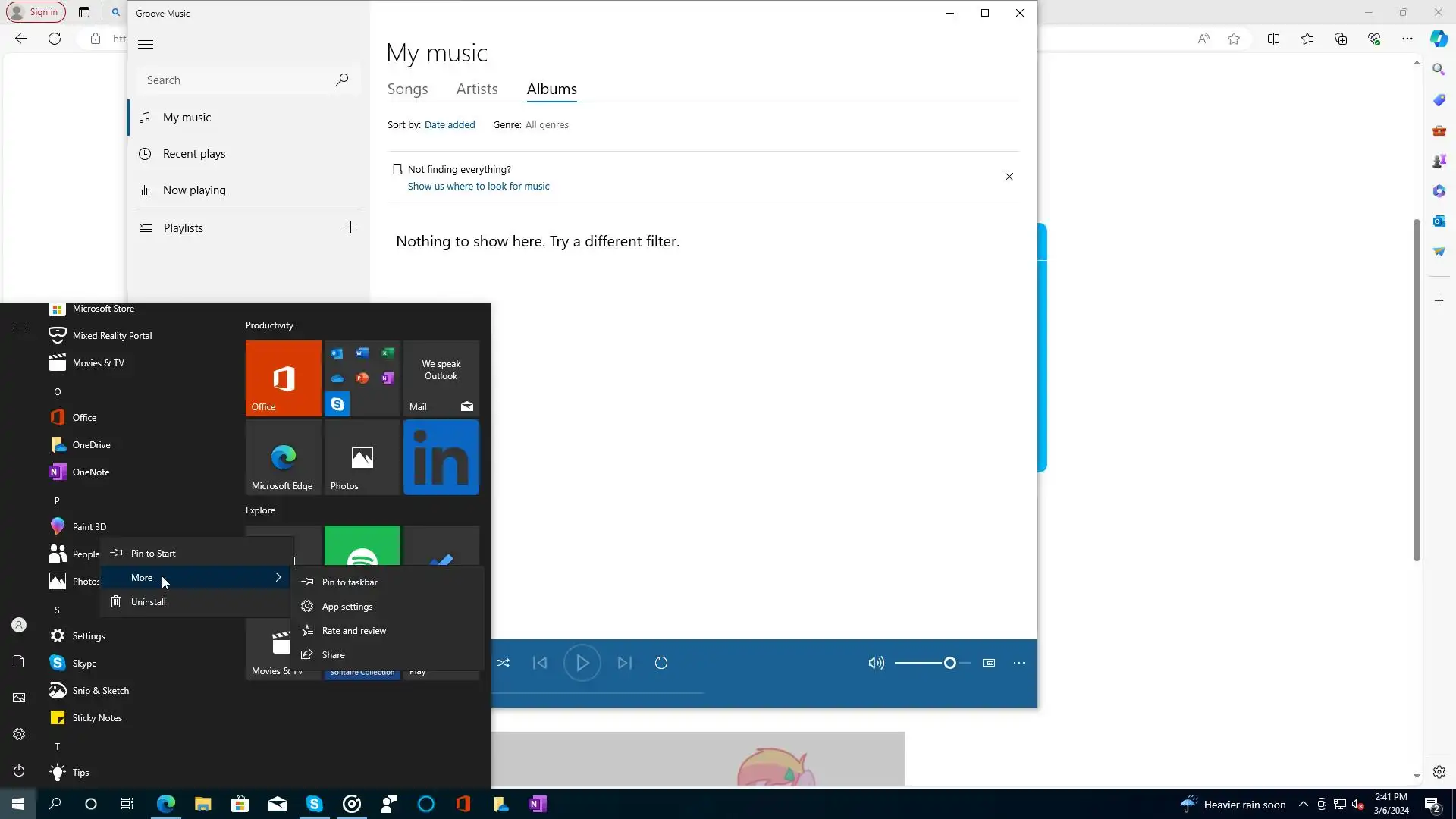The image size is (1456, 819).
Task: Toggle repeat in the playback bar
Action: [x=661, y=663]
